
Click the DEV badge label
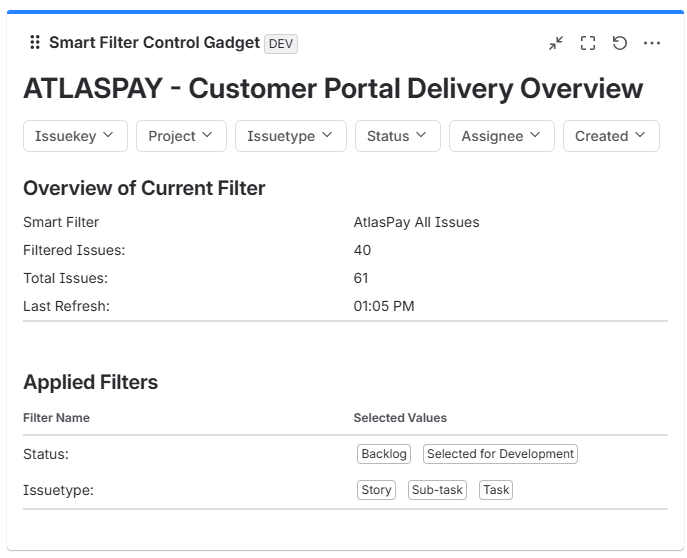[x=281, y=44]
